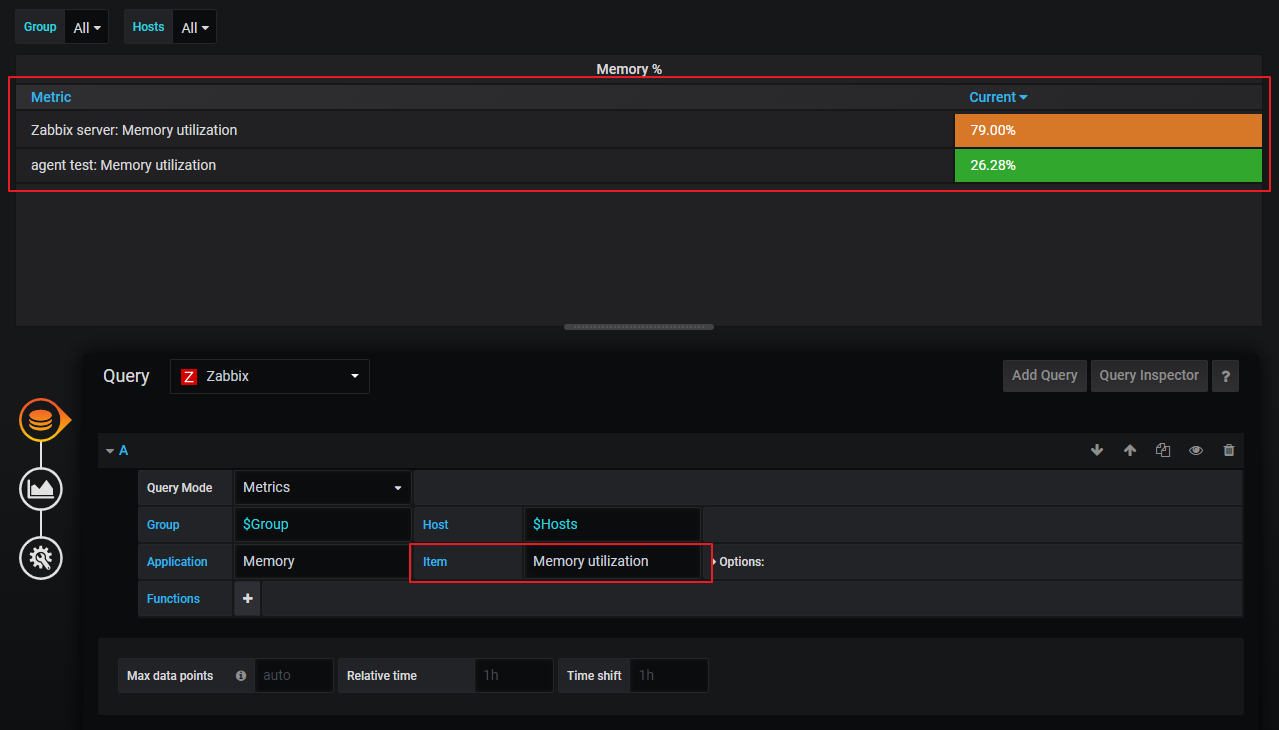Click the Memory % panel title
The image size is (1279, 730).
[x=629, y=69]
